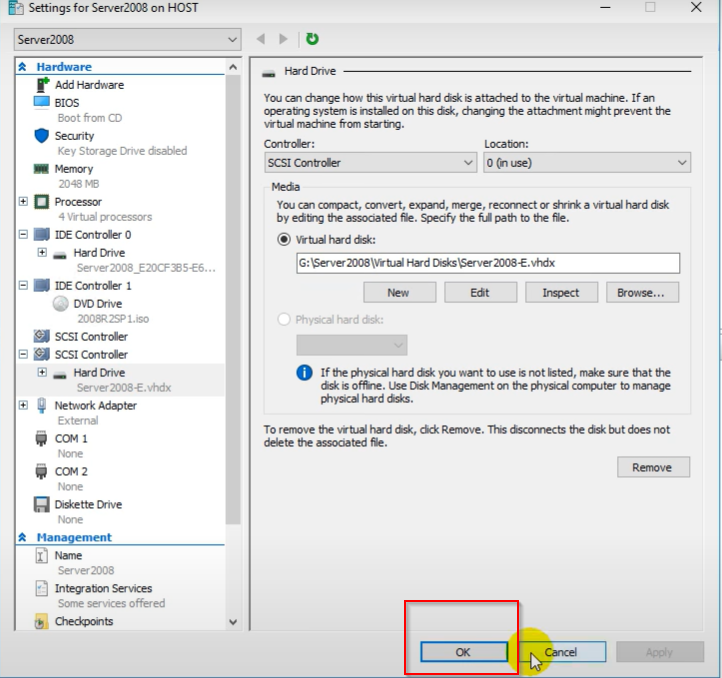Click the forward navigation arrow
Screen dimensions: 722x678
pyautogui.click(x=283, y=39)
